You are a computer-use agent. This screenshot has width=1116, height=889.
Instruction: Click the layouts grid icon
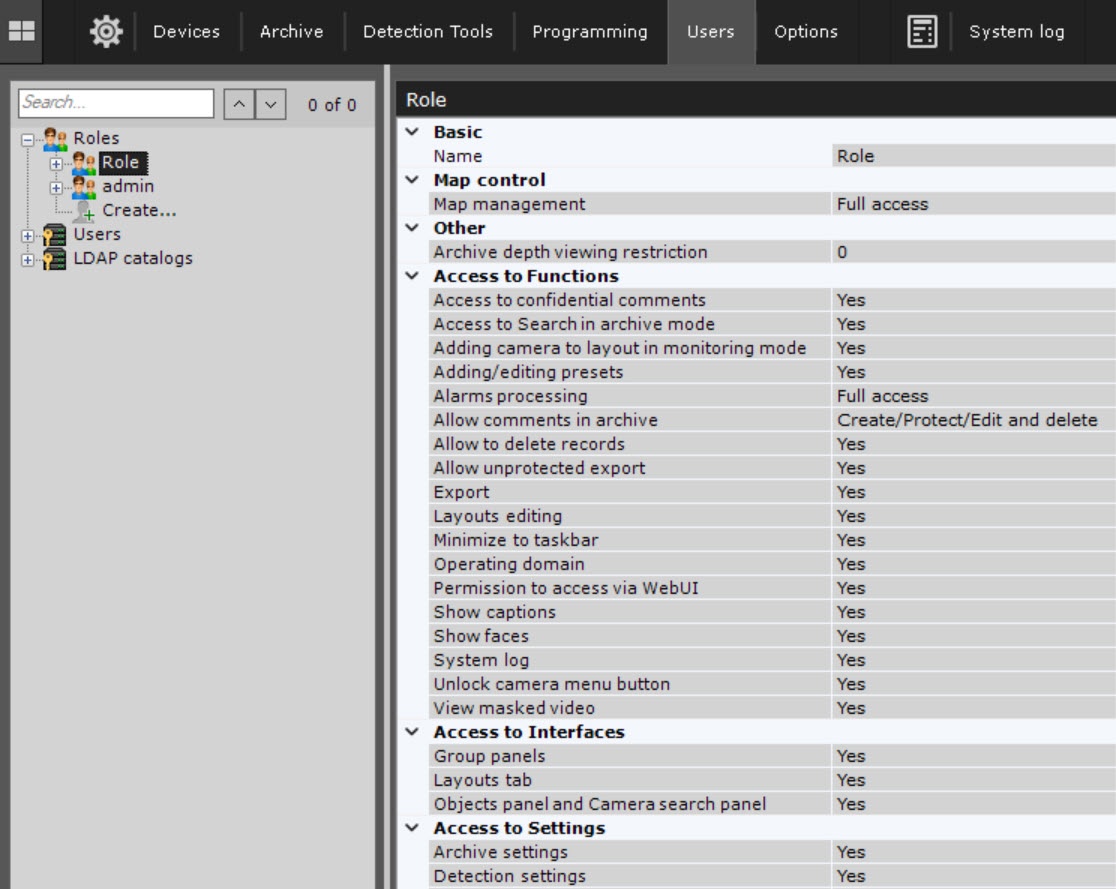pos(21,32)
